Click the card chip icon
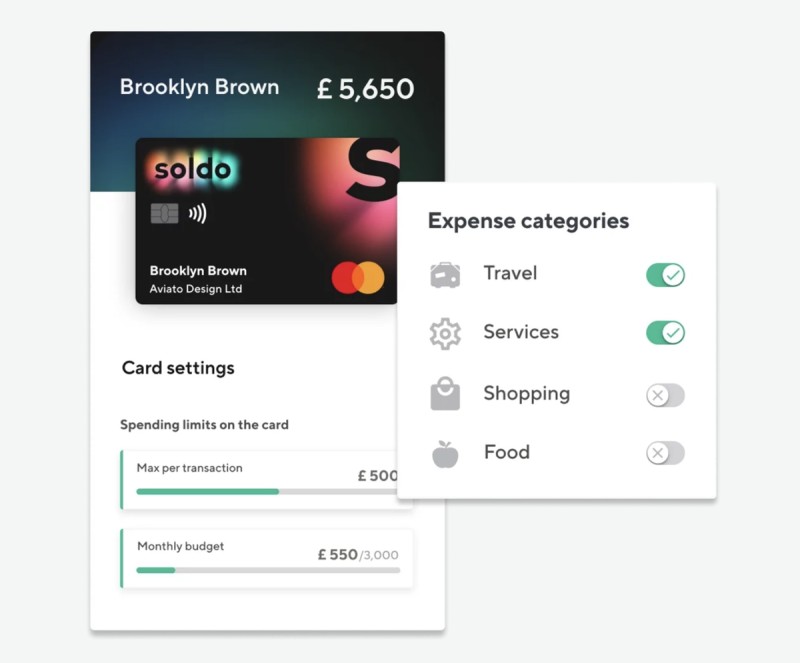 tap(167, 213)
